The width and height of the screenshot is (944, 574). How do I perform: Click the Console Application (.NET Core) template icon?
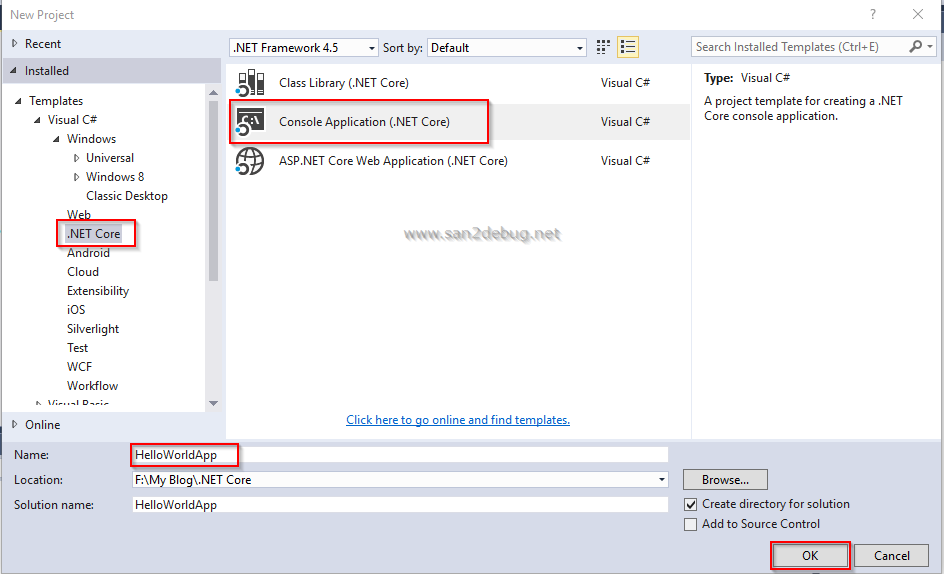[x=250, y=122]
